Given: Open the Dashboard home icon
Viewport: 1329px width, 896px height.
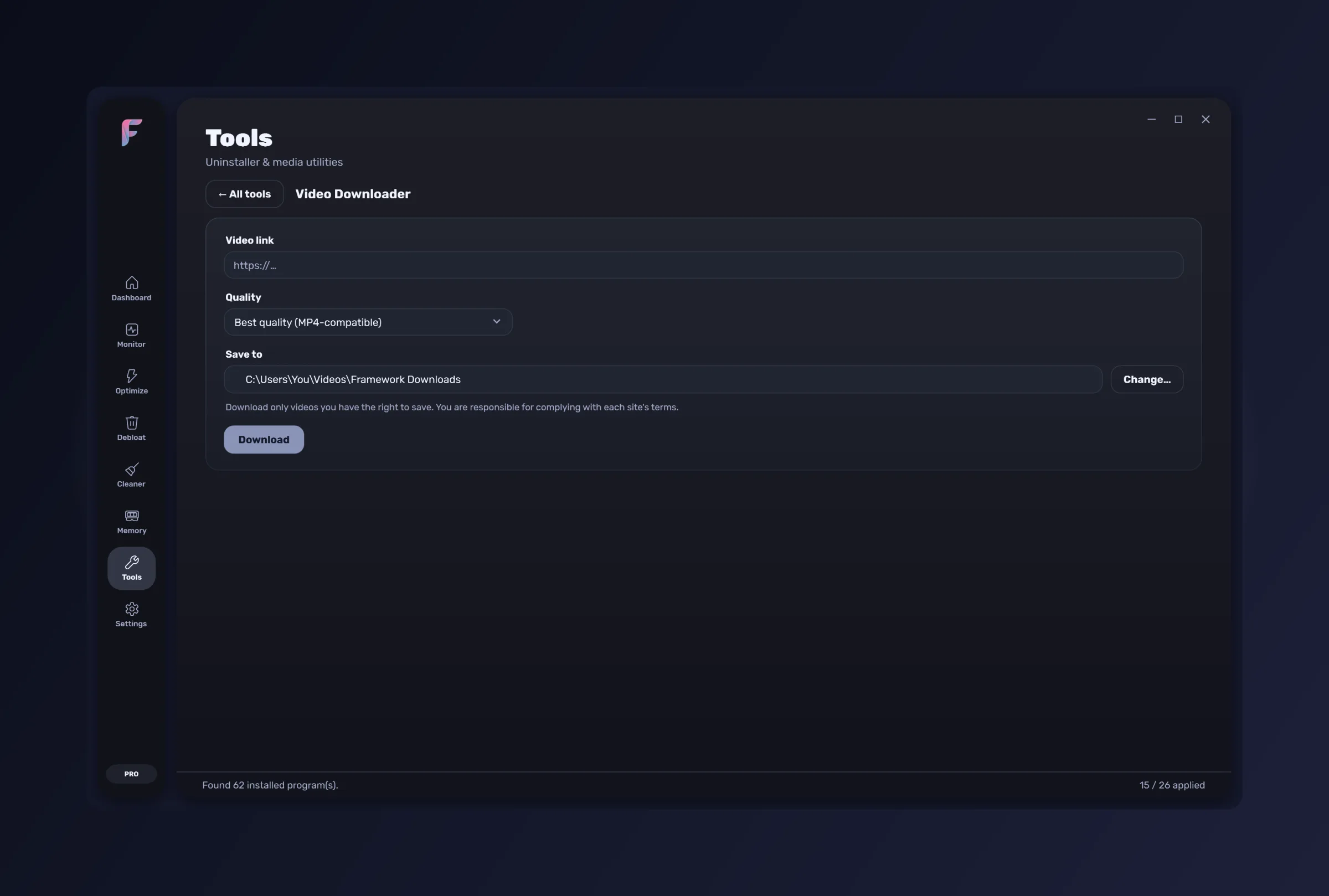Looking at the screenshot, I should (x=131, y=283).
